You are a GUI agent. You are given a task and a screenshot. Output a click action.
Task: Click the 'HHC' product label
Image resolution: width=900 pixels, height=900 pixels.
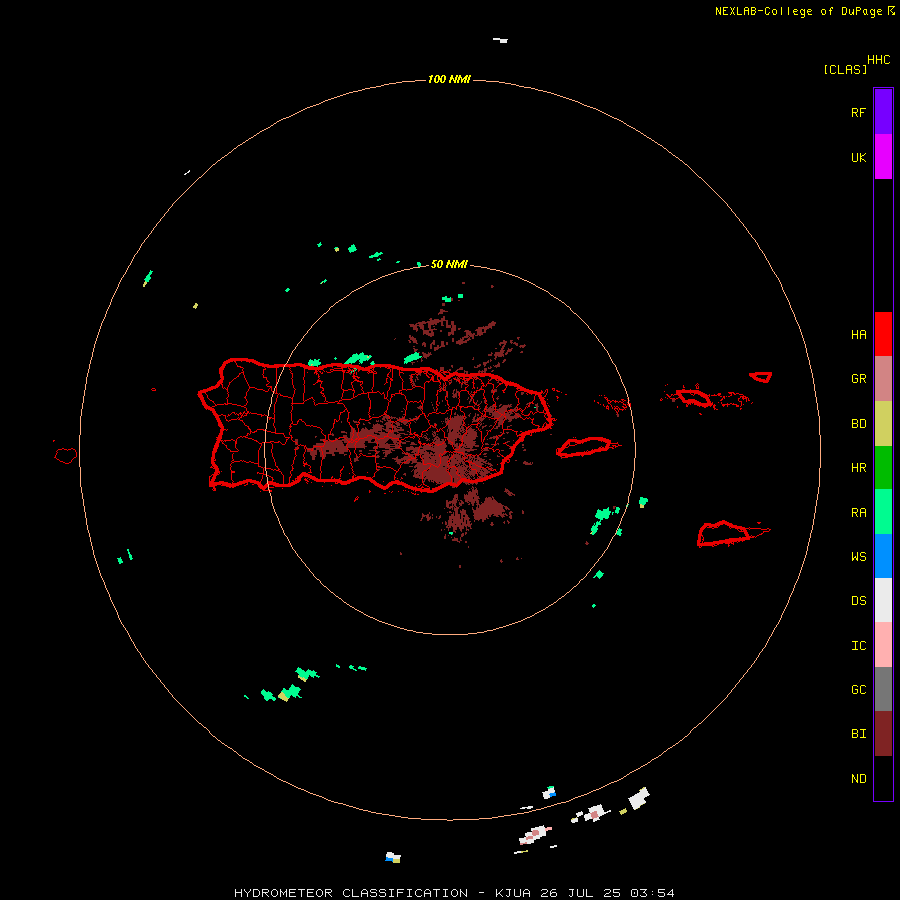coord(879,60)
